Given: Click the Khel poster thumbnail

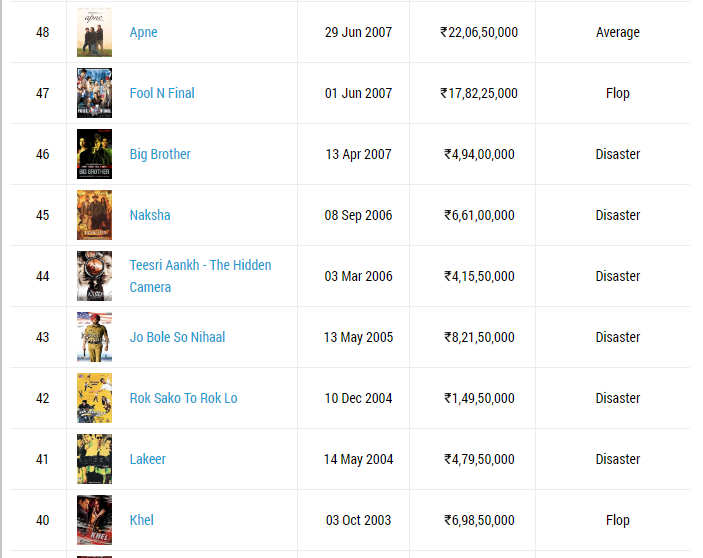Looking at the screenshot, I should coord(94,520).
